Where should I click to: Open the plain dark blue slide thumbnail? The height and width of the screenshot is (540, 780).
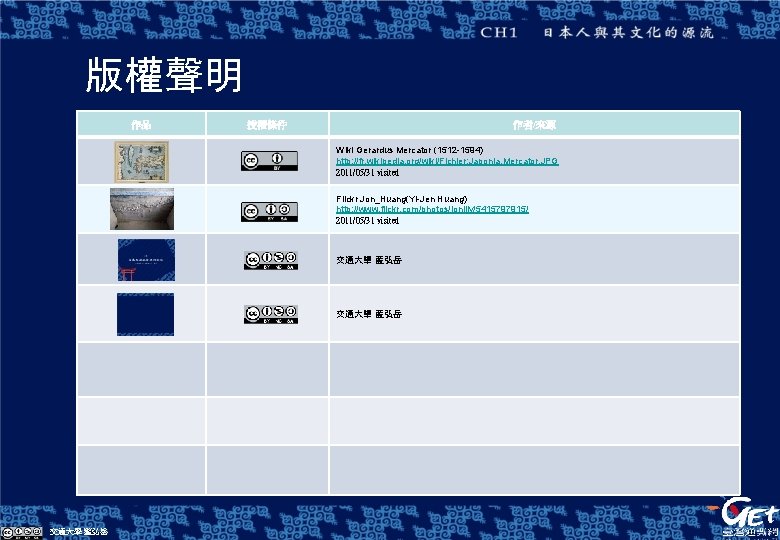[x=145, y=314]
